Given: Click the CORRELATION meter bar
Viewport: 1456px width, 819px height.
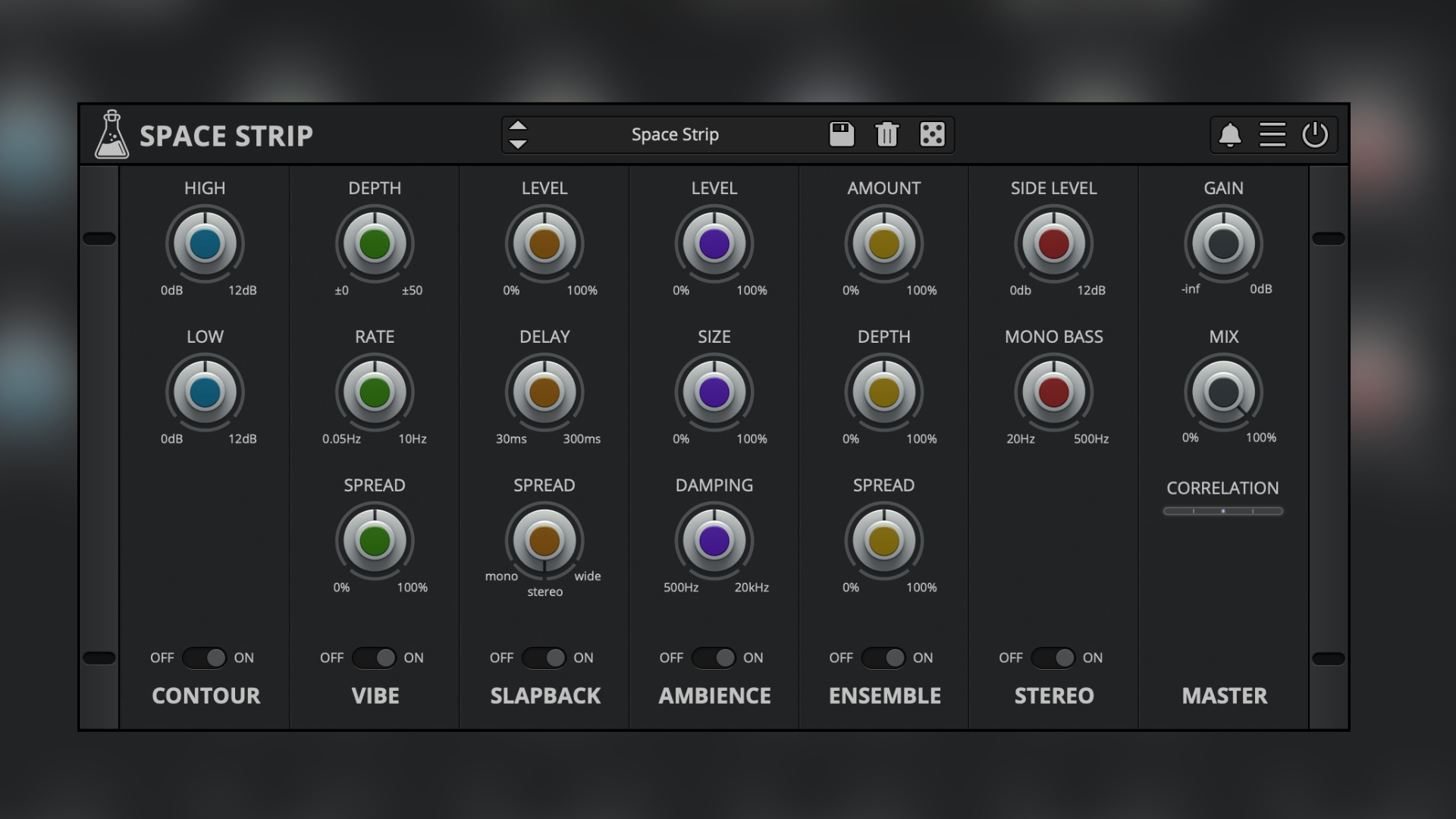Looking at the screenshot, I should click(x=1223, y=511).
